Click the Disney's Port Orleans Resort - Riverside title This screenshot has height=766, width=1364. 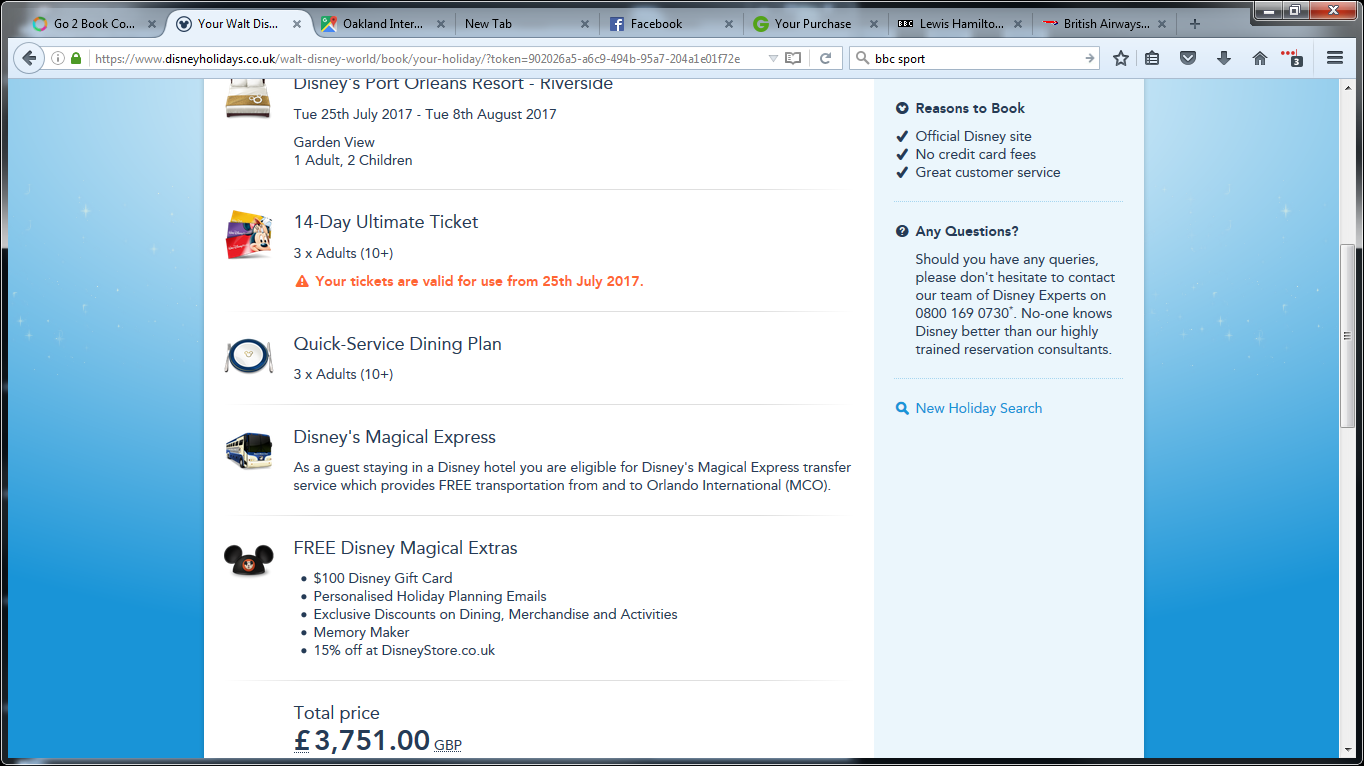(453, 85)
